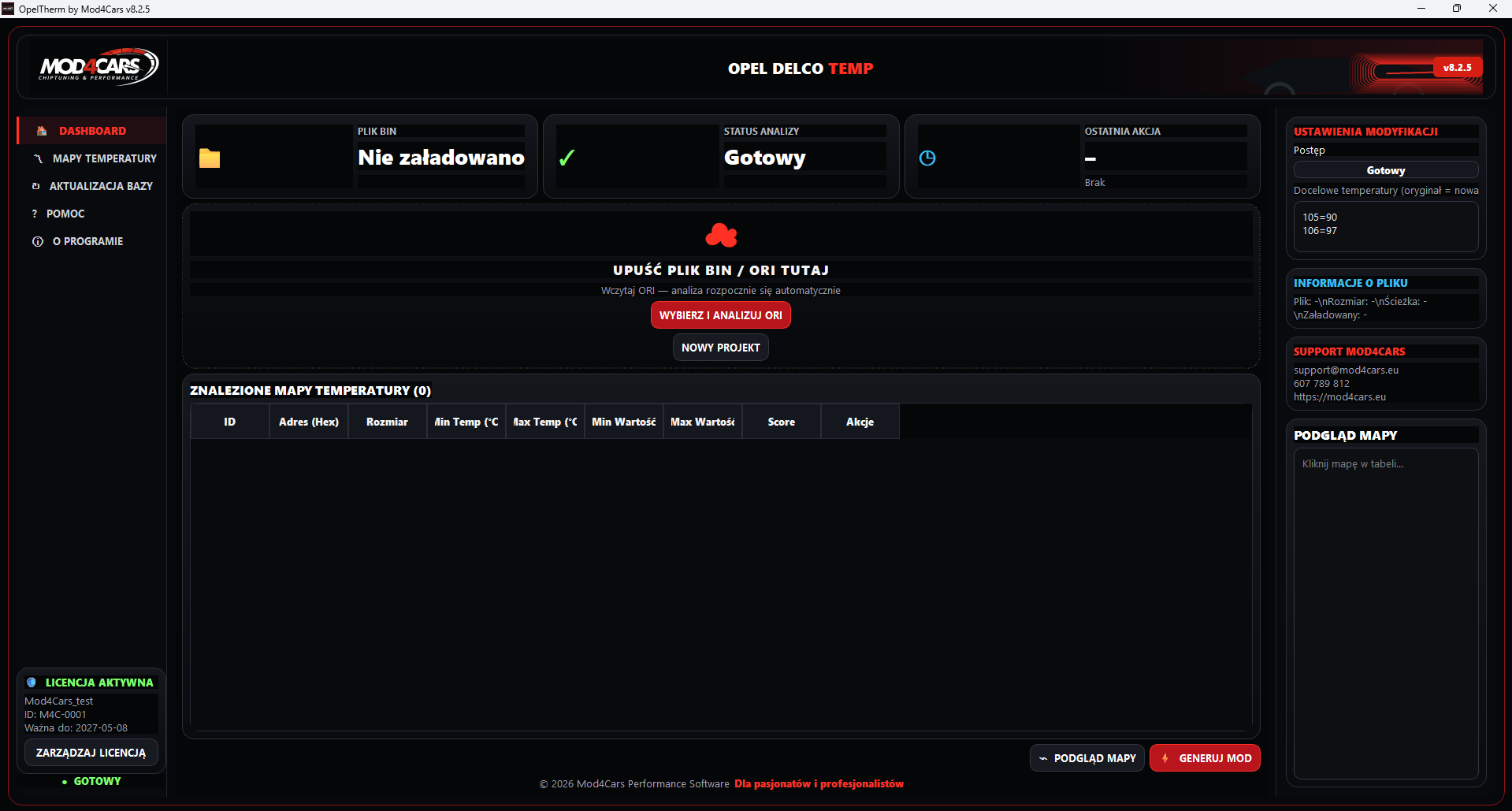Screen dimensions: 1512x811
Task: Click the Akcje column header
Action: click(x=860, y=422)
